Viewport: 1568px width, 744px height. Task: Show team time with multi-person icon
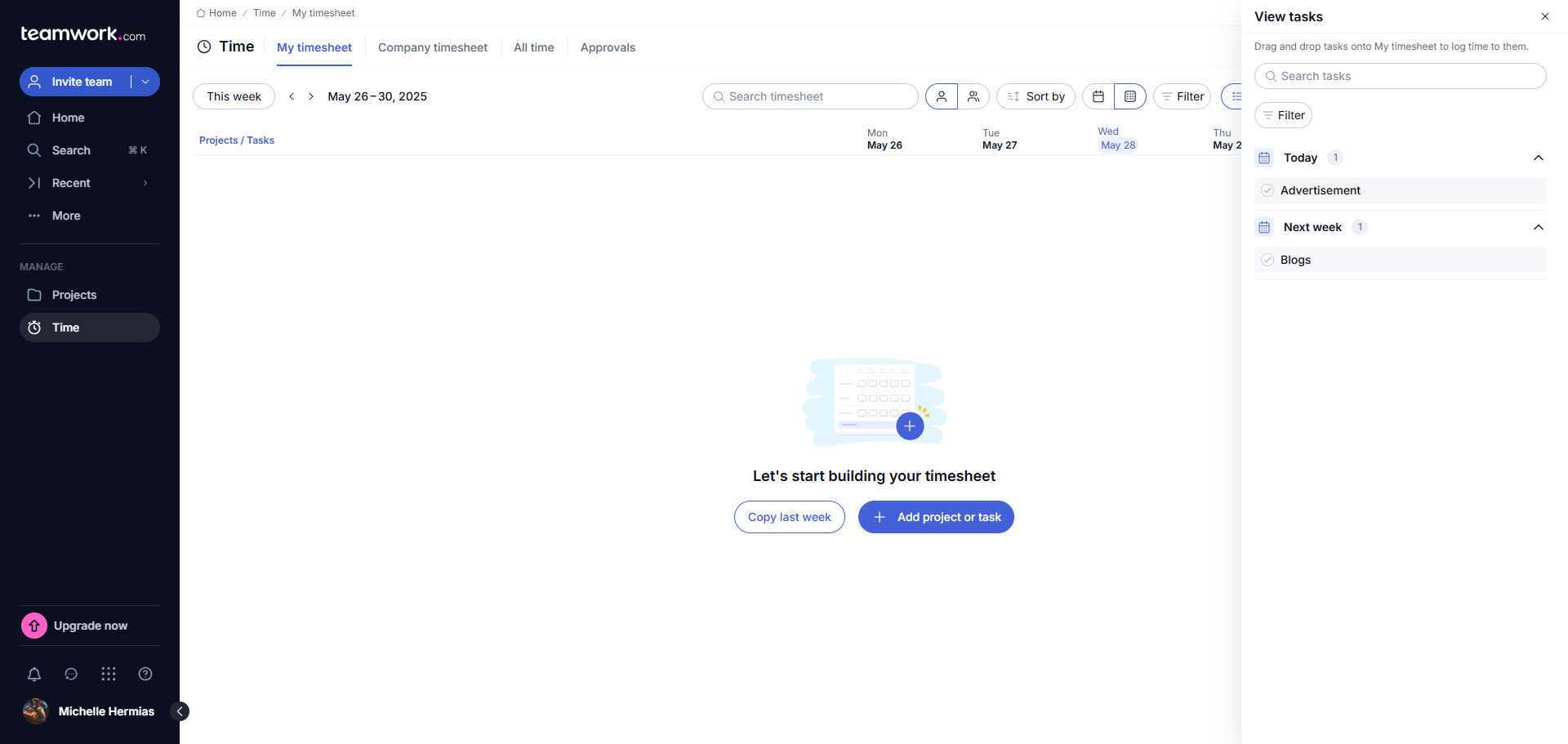[973, 96]
